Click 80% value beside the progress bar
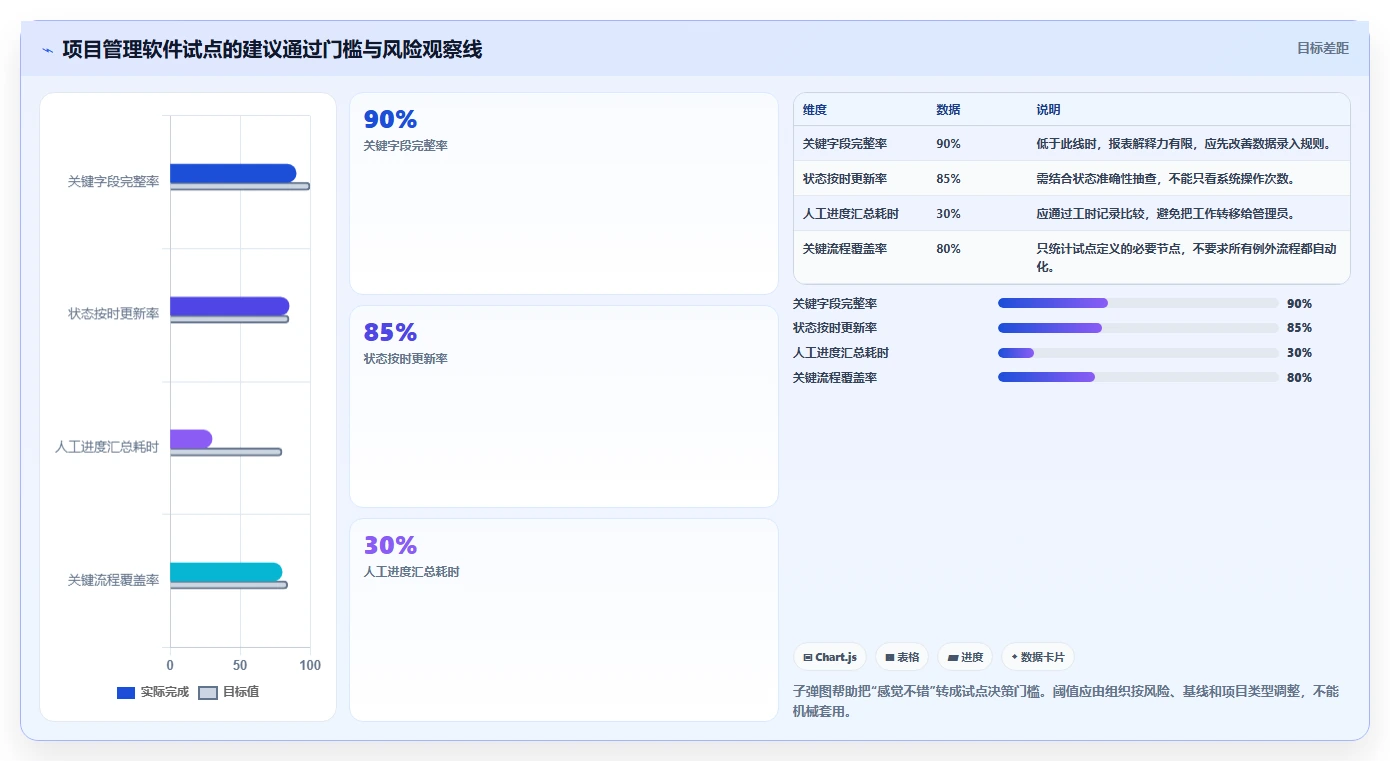1390x761 pixels. pos(1299,378)
